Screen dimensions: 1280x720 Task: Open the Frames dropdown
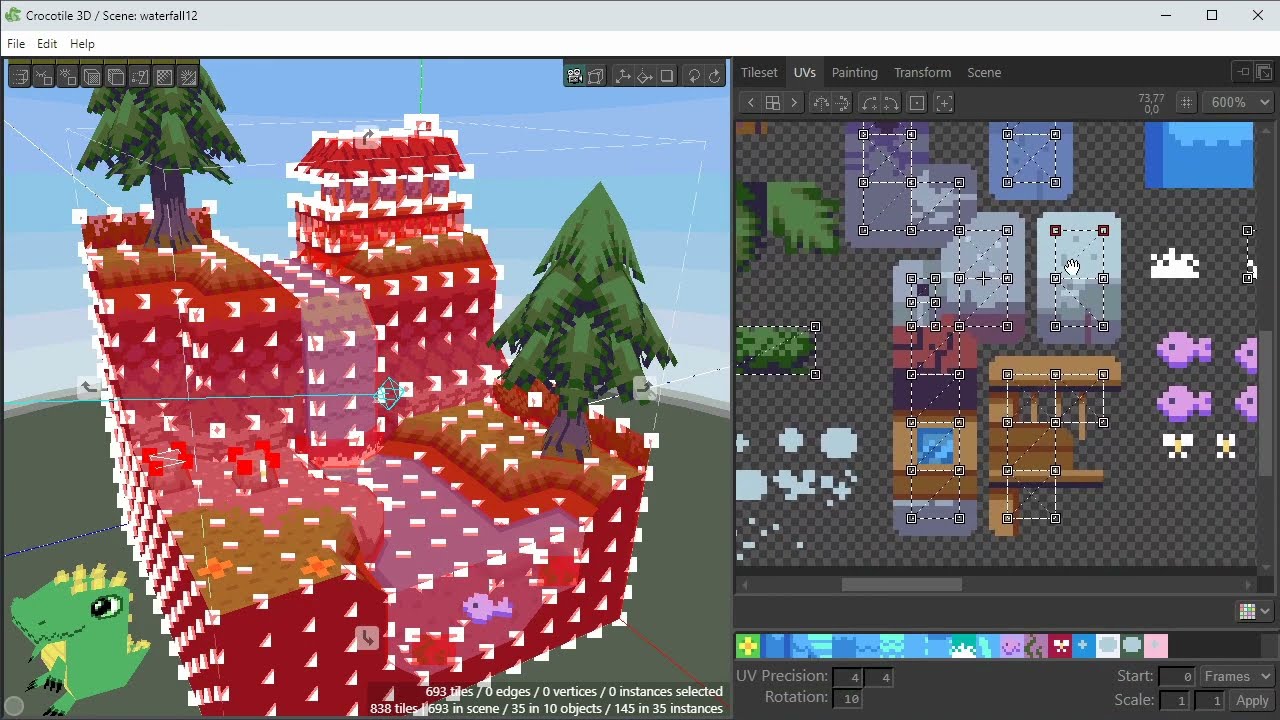coord(1238,677)
